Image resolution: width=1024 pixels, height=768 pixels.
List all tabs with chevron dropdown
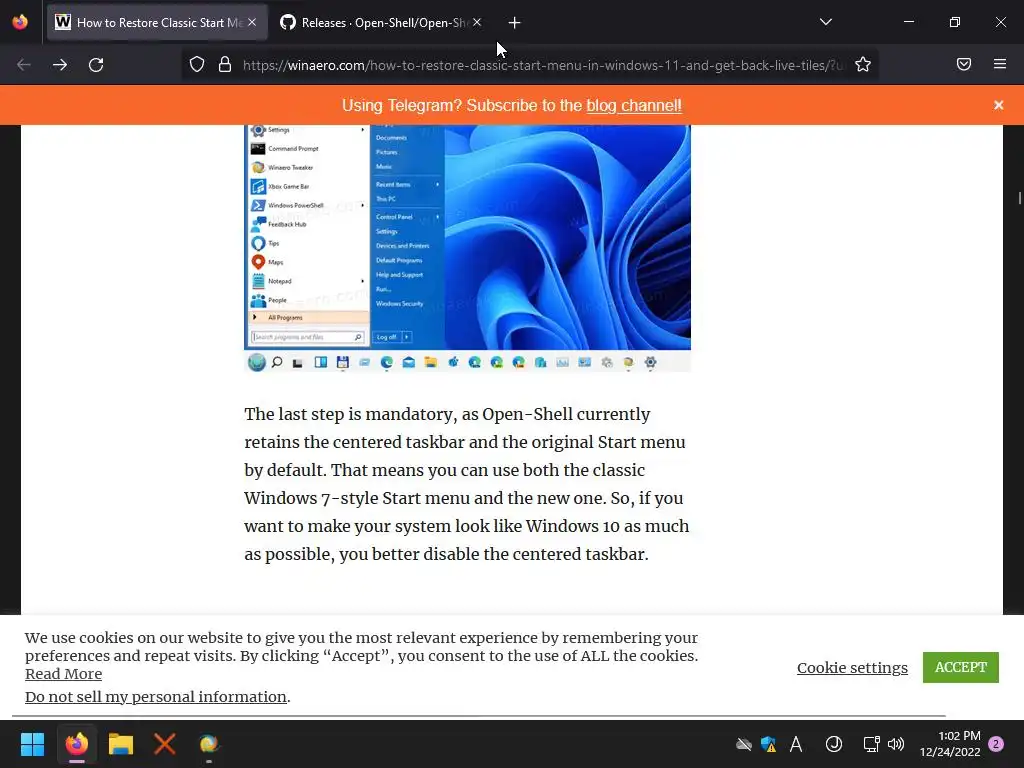coord(825,22)
